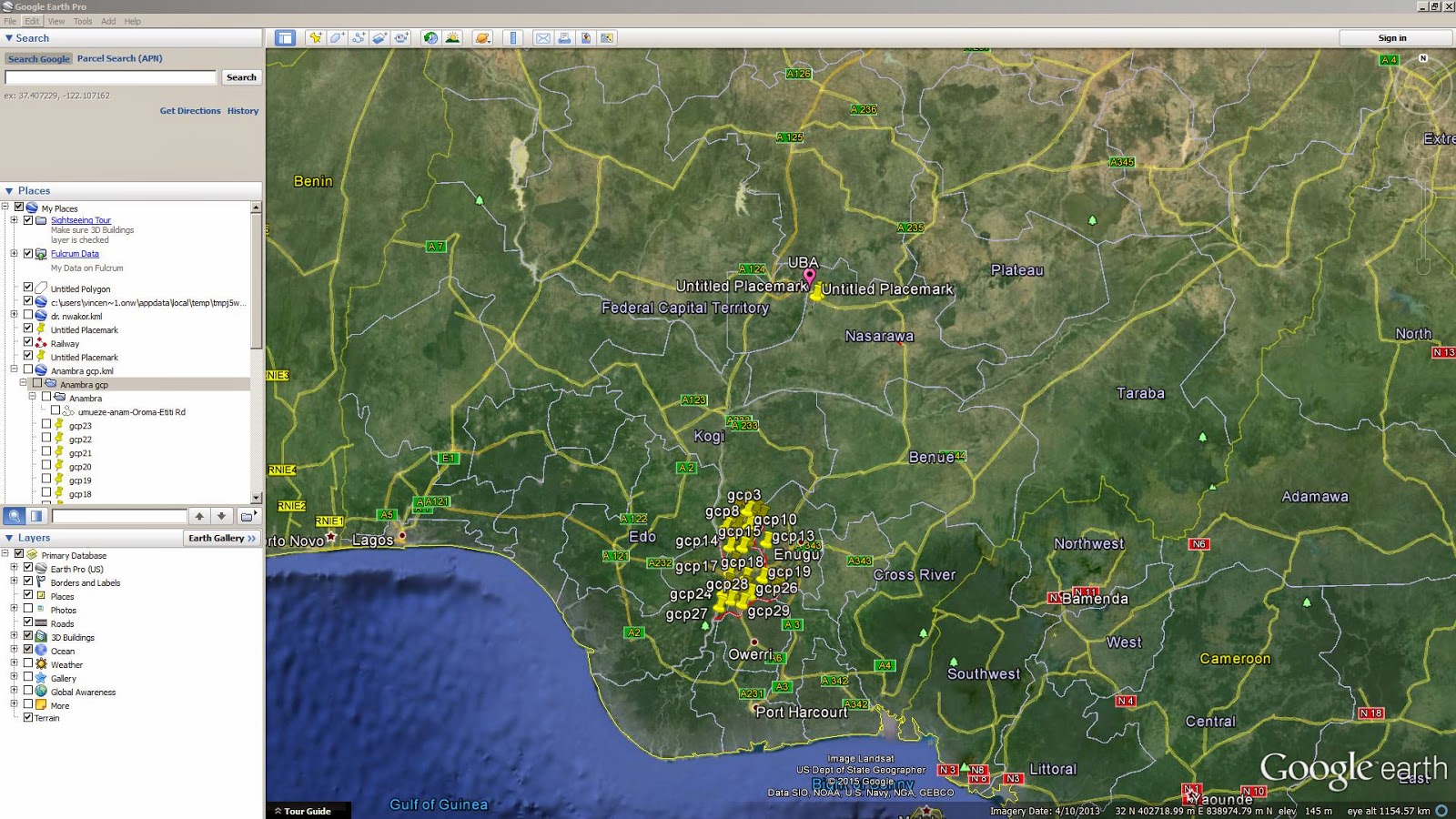Click the add folder icon in Places
This screenshot has height=819, width=1456.
coord(248,516)
